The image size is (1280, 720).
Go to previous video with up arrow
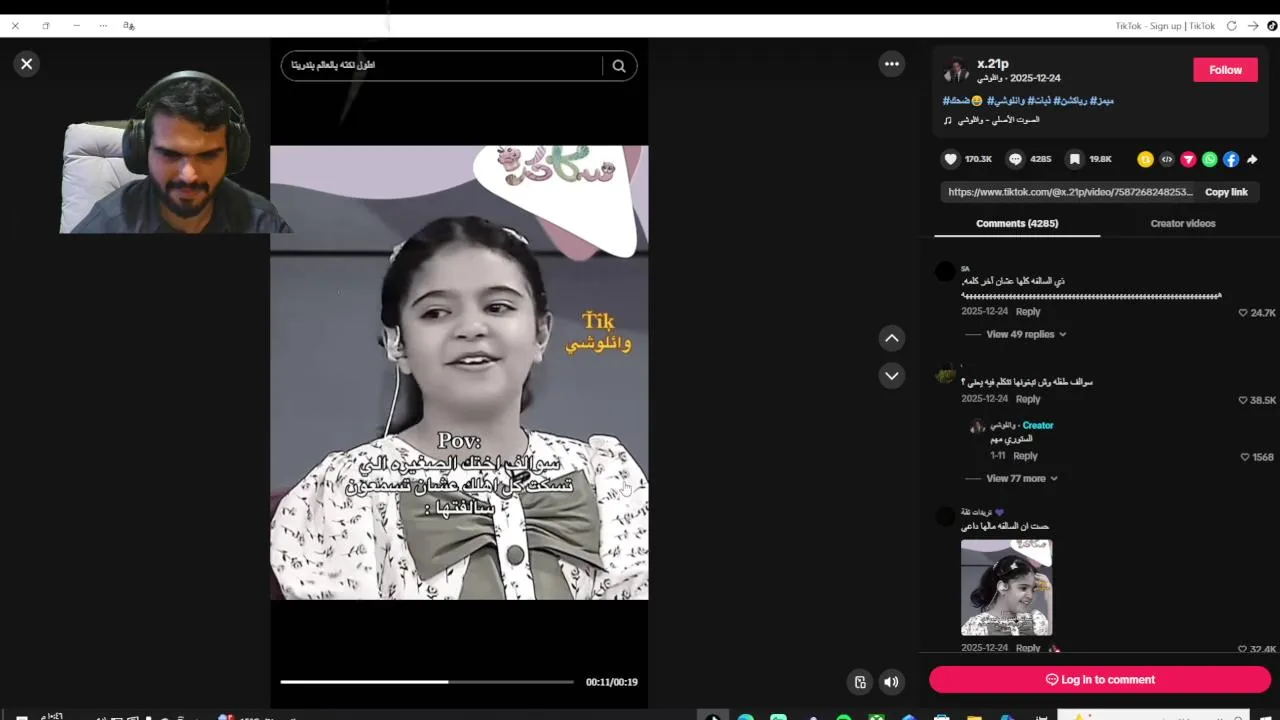892,338
